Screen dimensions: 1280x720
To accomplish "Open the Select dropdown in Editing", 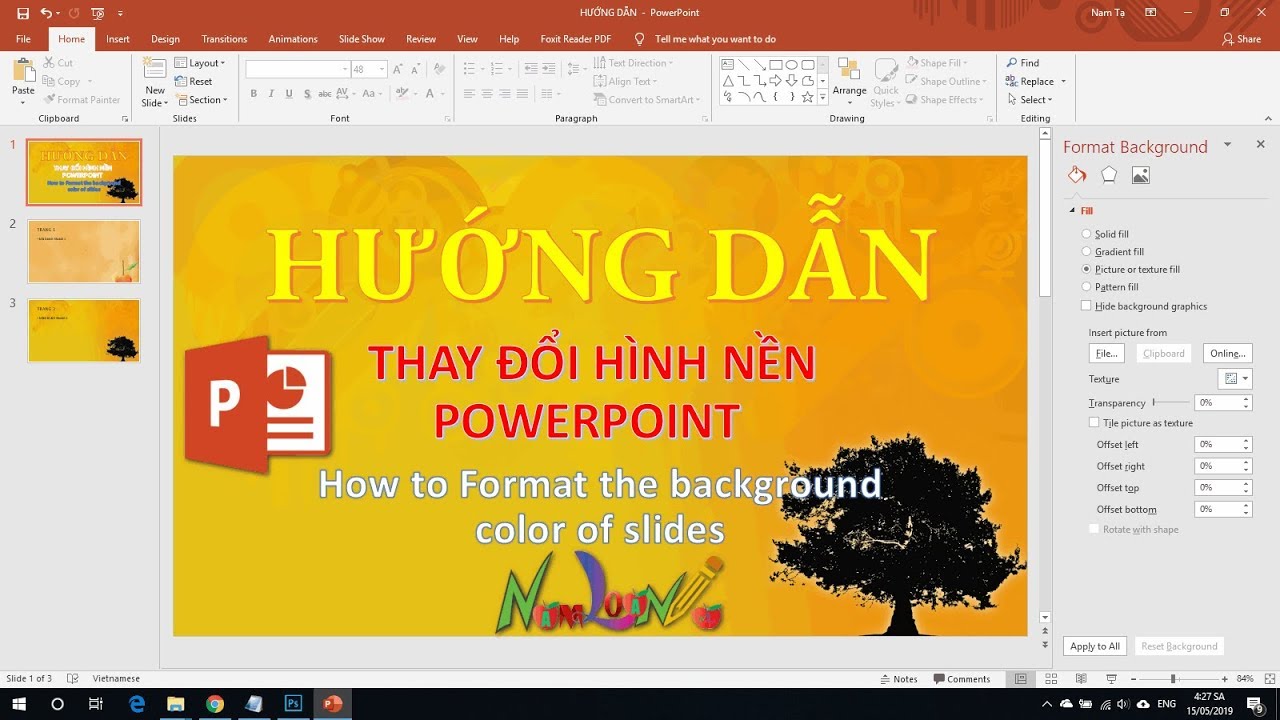I will [x=1029, y=100].
